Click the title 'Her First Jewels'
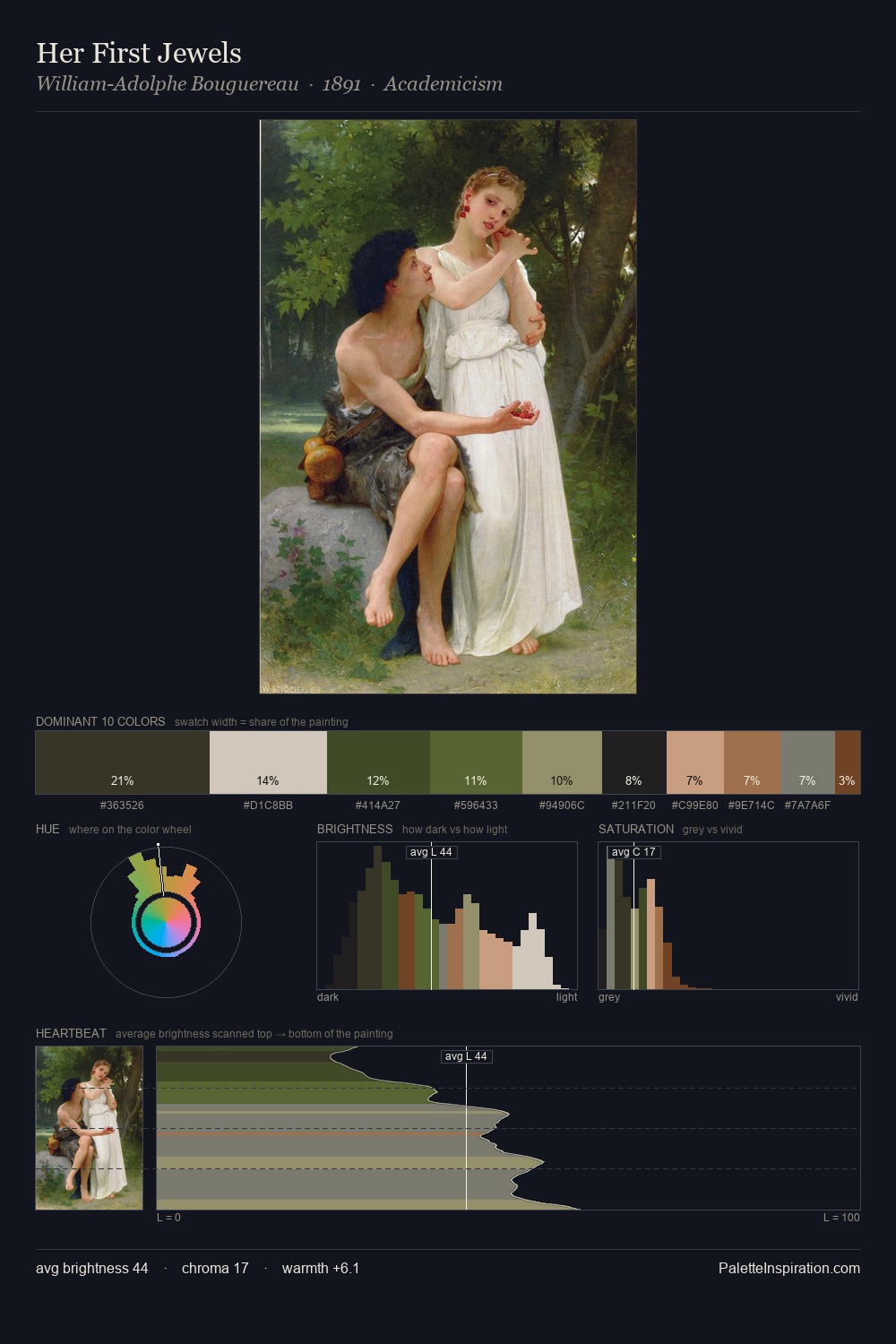 point(139,53)
